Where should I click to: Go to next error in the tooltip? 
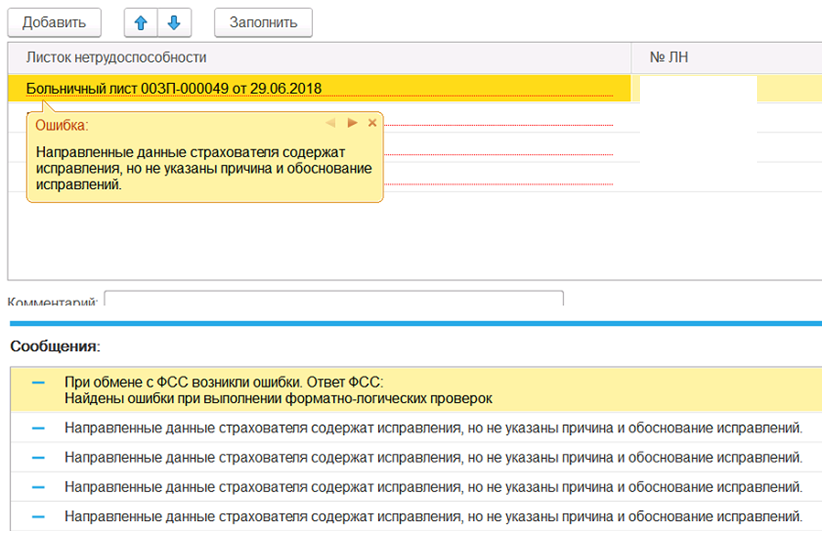pyautogui.click(x=352, y=123)
